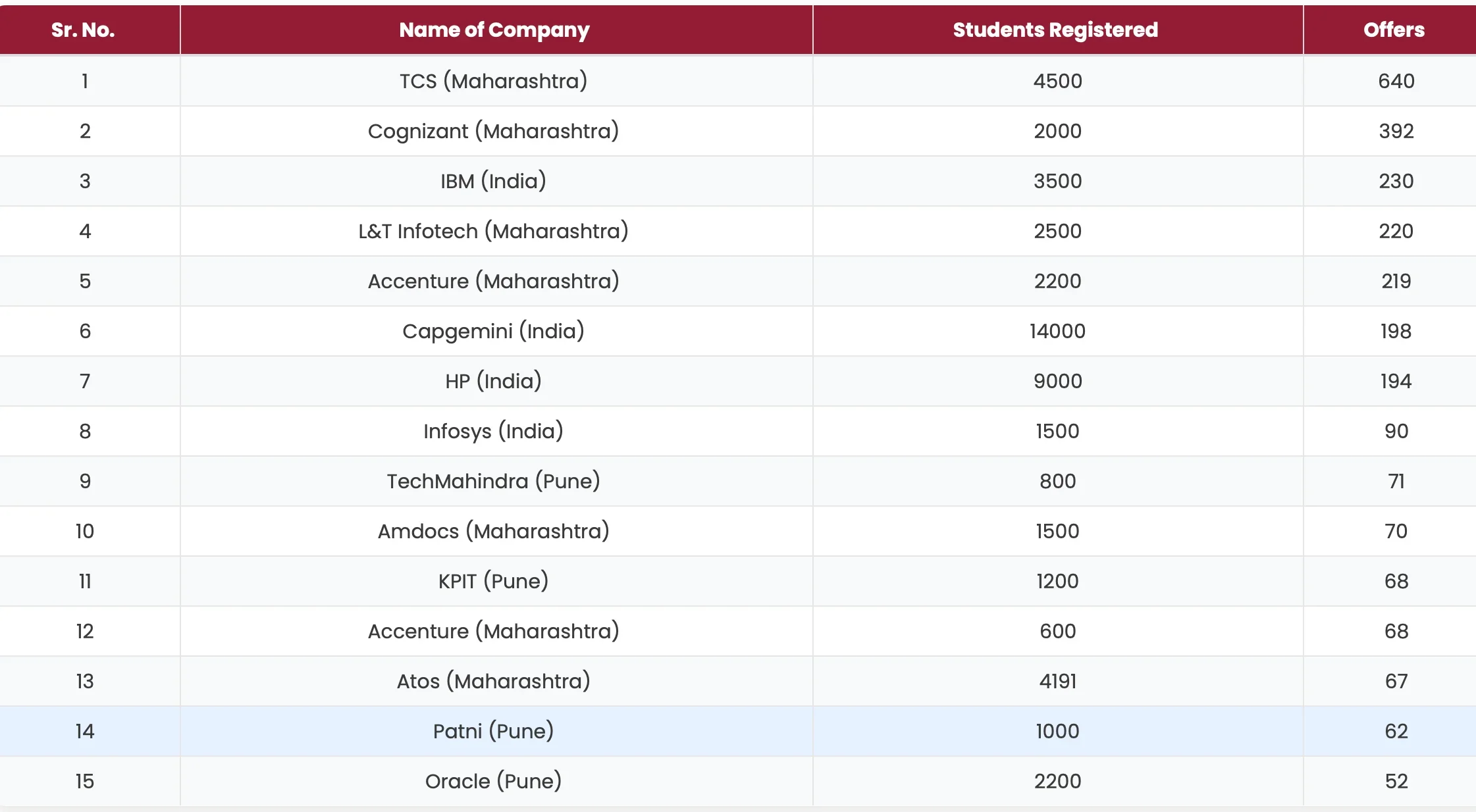
Task: Click the Oracle (Pune) company cell
Action: pyautogui.click(x=494, y=781)
